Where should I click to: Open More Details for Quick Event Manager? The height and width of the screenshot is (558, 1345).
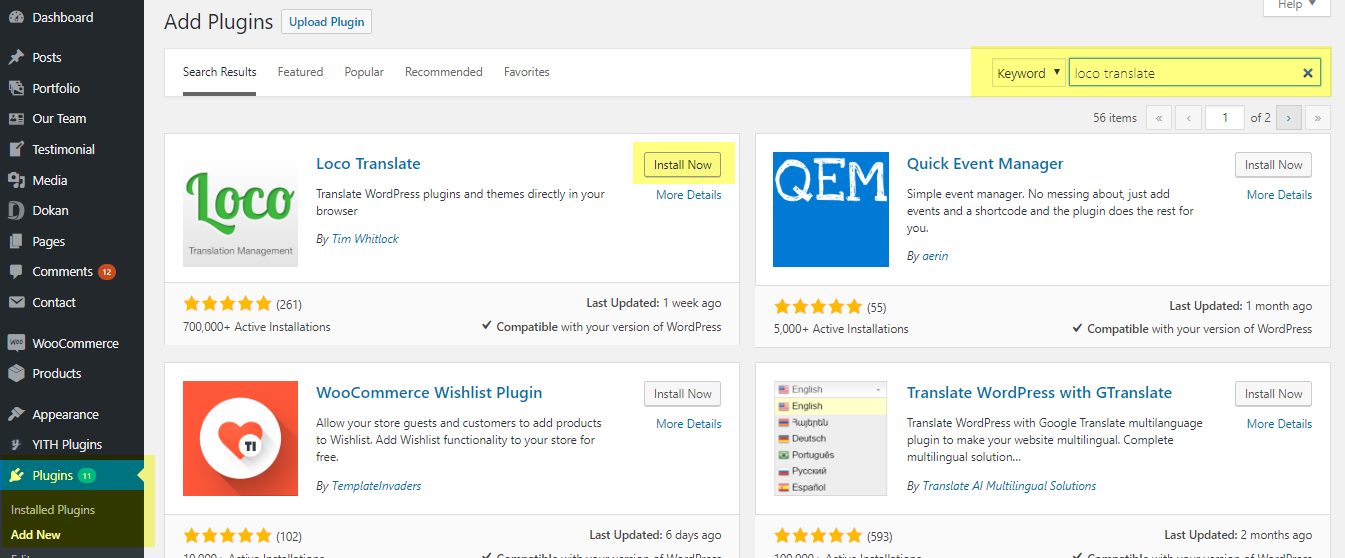1279,195
